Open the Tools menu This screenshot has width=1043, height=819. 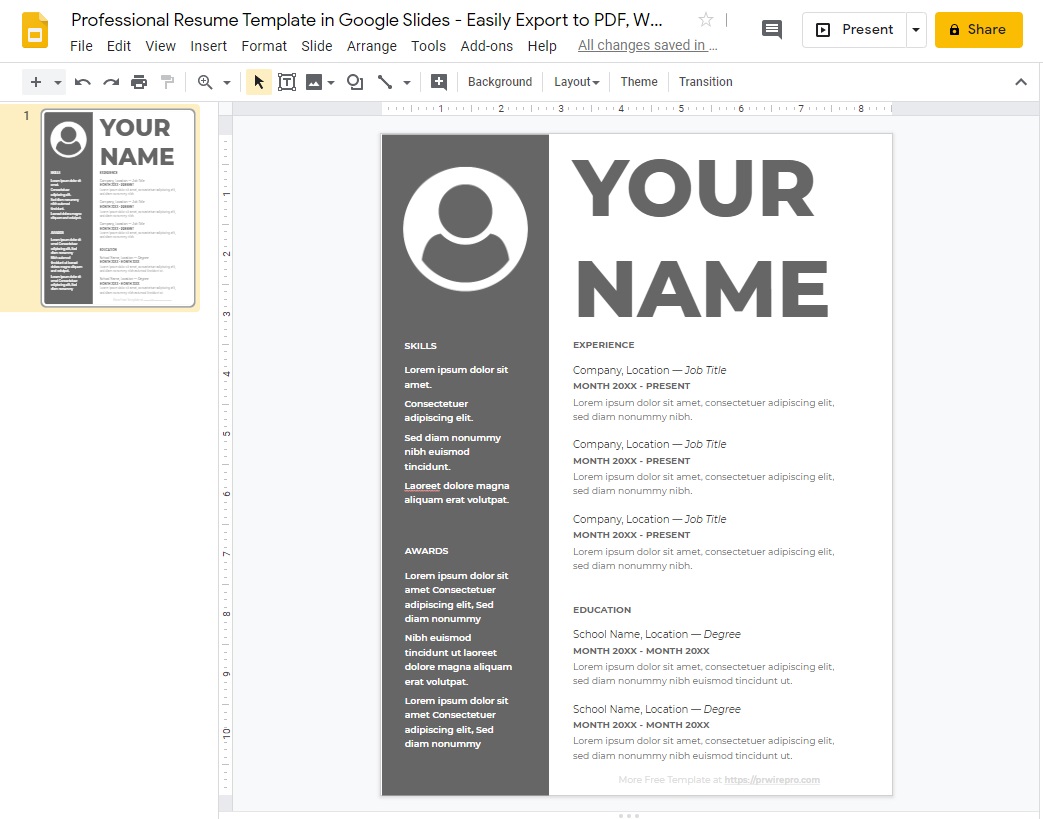click(428, 46)
